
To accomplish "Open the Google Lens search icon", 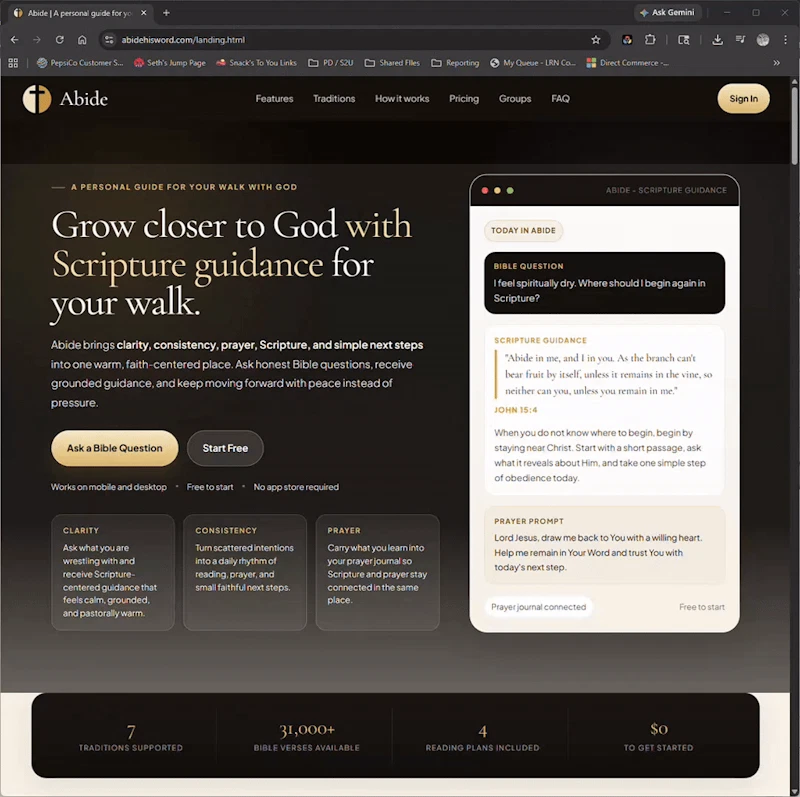I will (x=684, y=40).
